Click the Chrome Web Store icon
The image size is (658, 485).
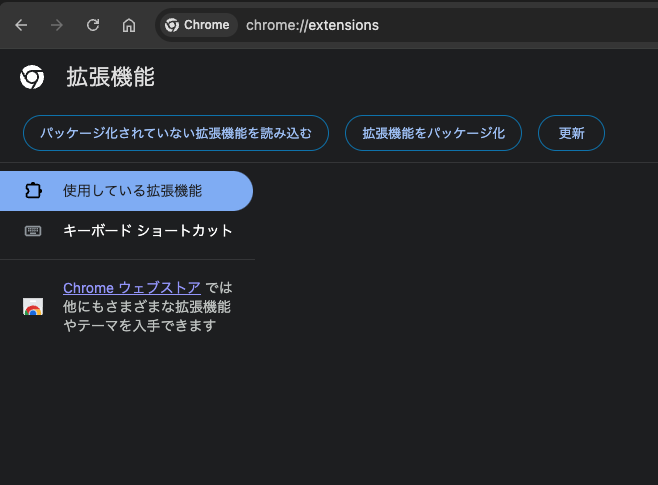[x=33, y=307]
